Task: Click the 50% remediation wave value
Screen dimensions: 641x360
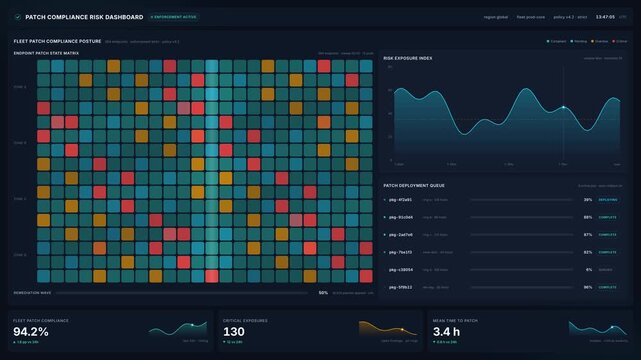Action: 323,293
